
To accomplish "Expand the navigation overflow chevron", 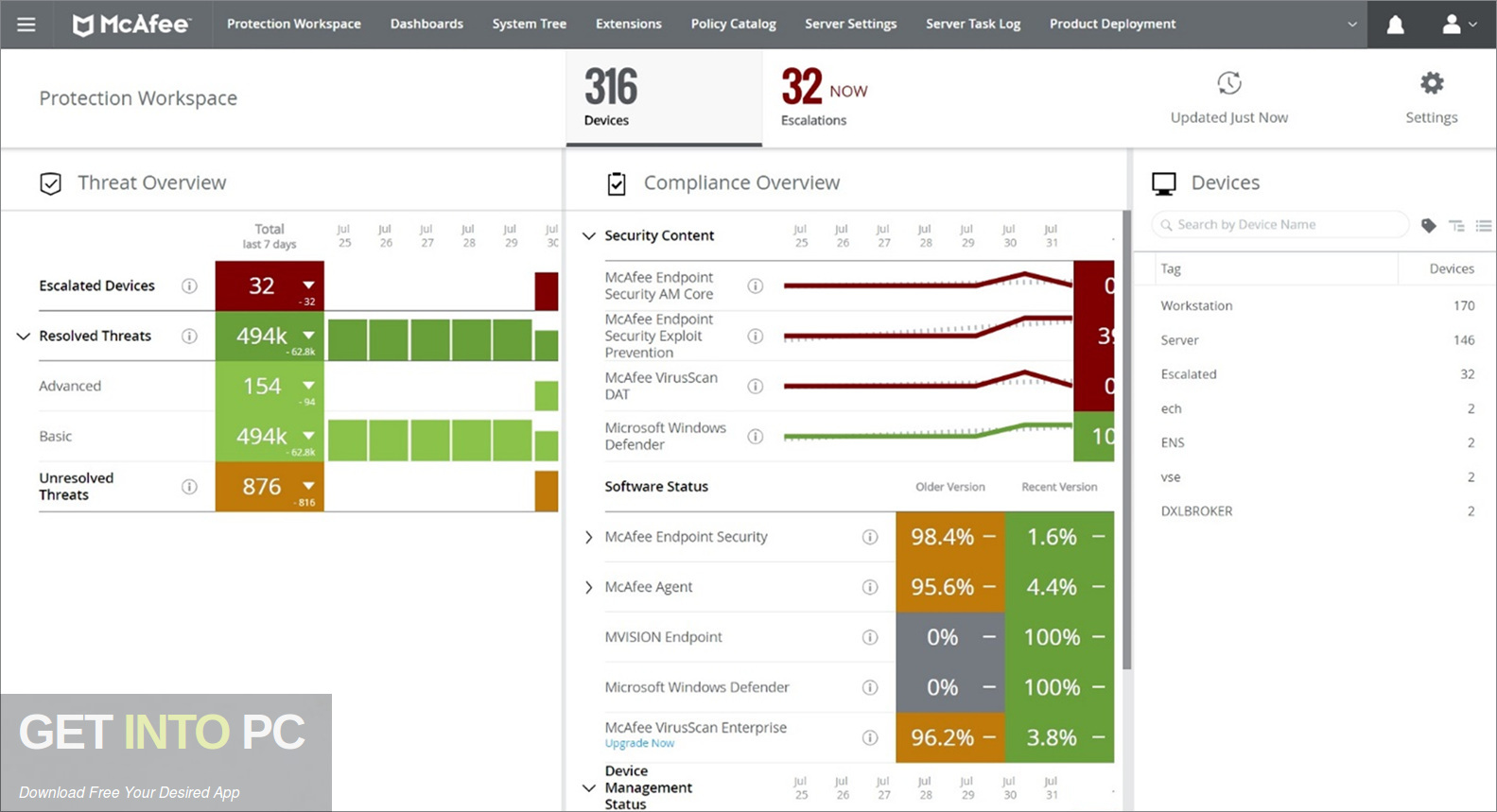I will pyautogui.click(x=1352, y=25).
